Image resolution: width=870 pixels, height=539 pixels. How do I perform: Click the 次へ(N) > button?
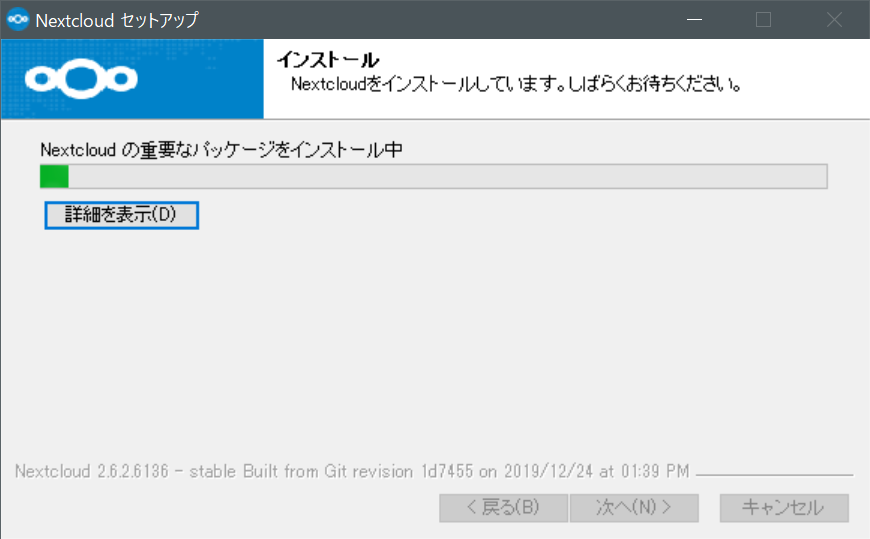[x=634, y=507]
